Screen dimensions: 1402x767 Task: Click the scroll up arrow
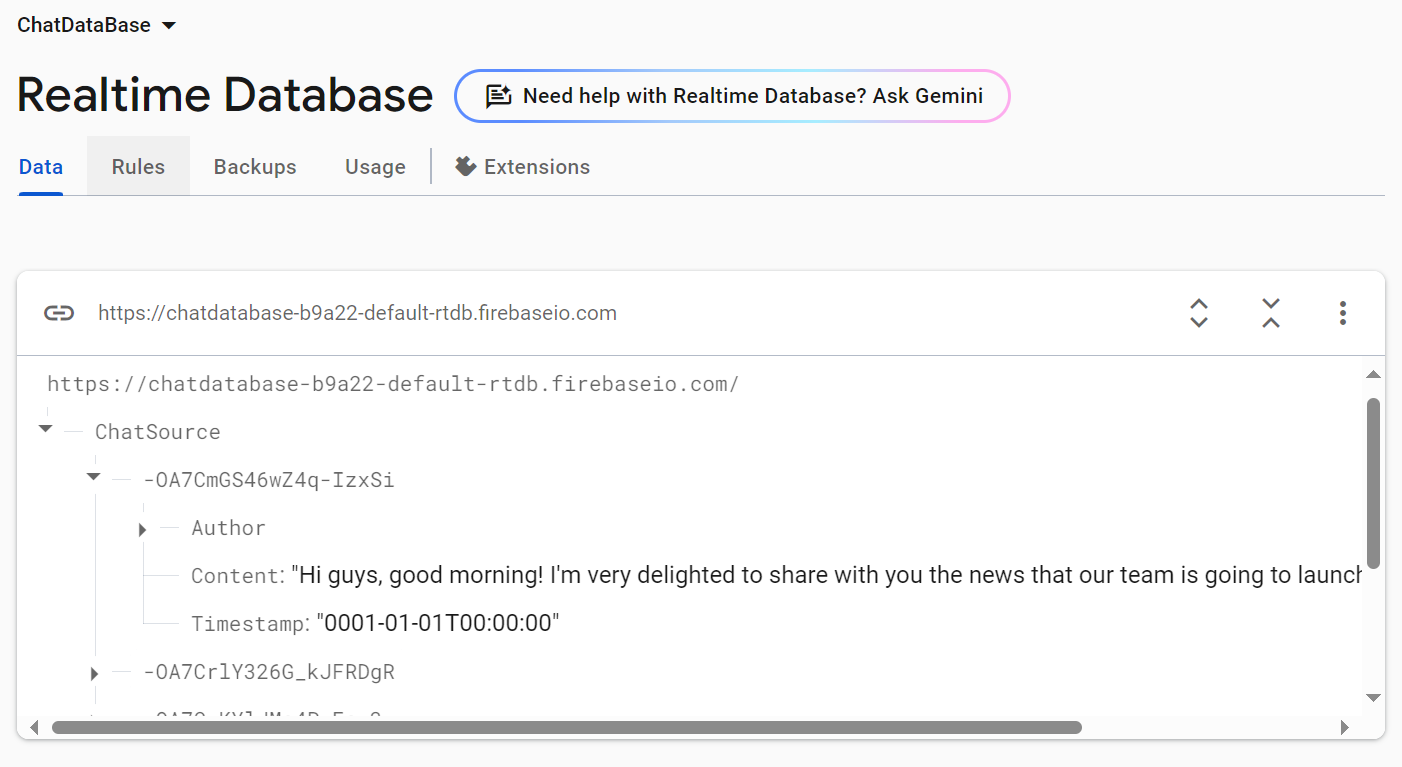click(1373, 375)
